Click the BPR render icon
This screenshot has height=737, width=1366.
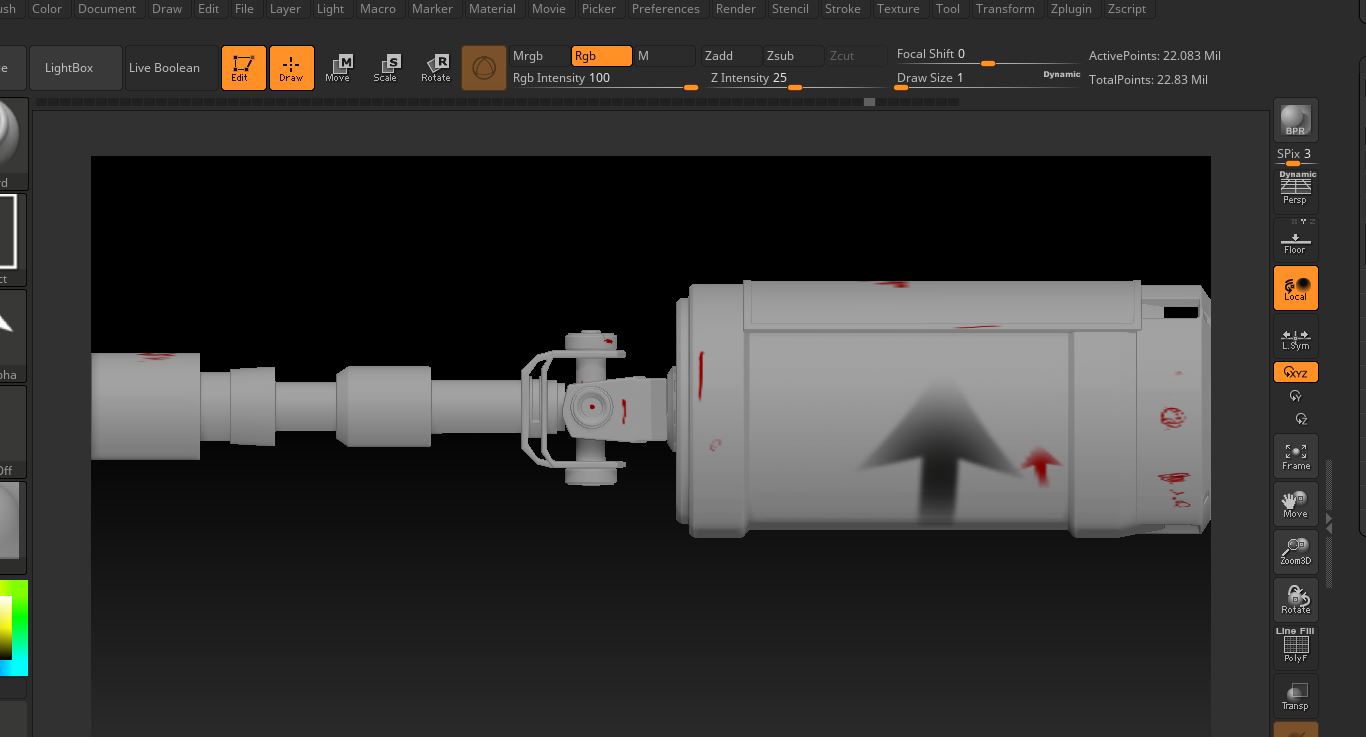click(x=1295, y=119)
